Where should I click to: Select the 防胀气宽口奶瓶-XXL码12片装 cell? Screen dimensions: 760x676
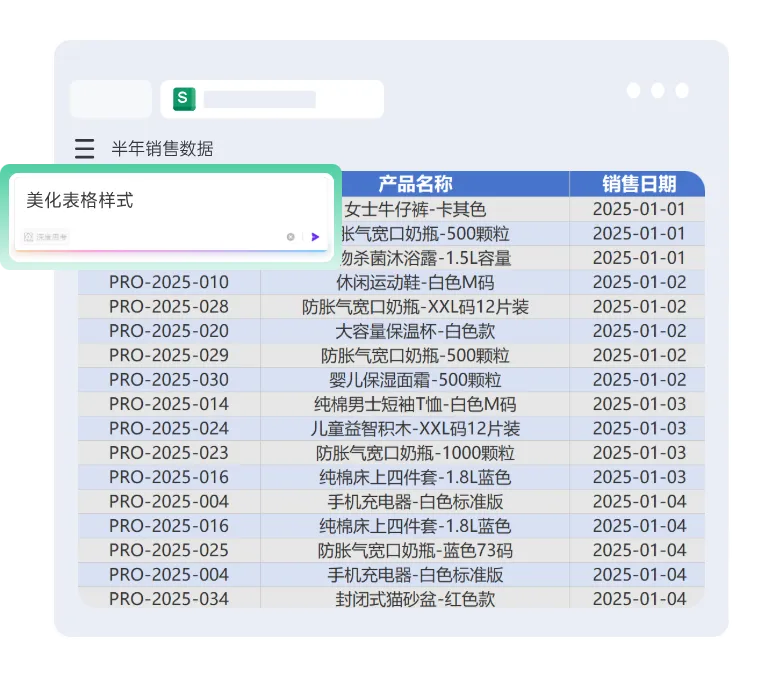tap(415, 307)
